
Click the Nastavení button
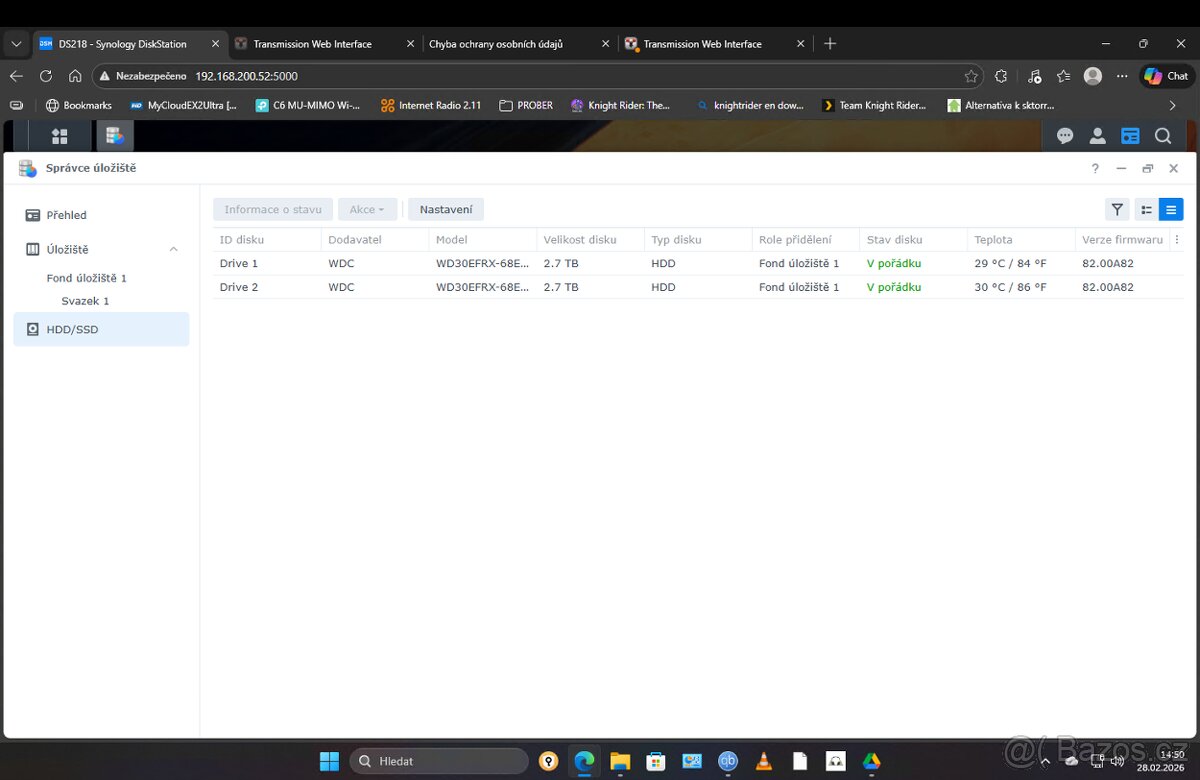[x=446, y=209]
